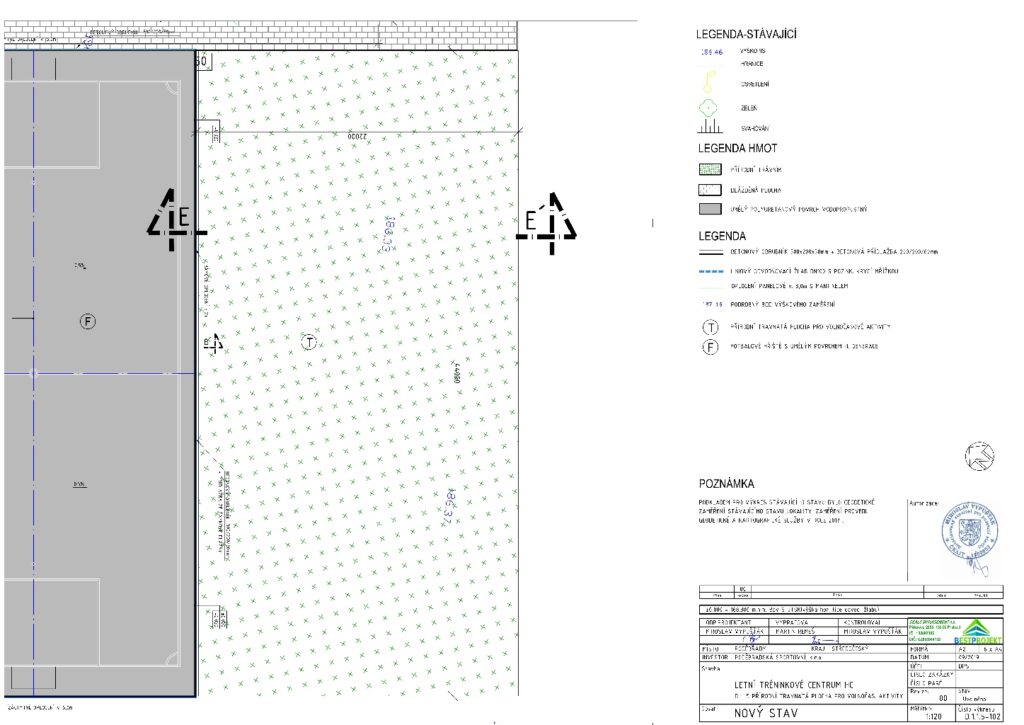Click the yellow lamp symbol in the legend
The height and width of the screenshot is (725, 1024).
(709, 83)
